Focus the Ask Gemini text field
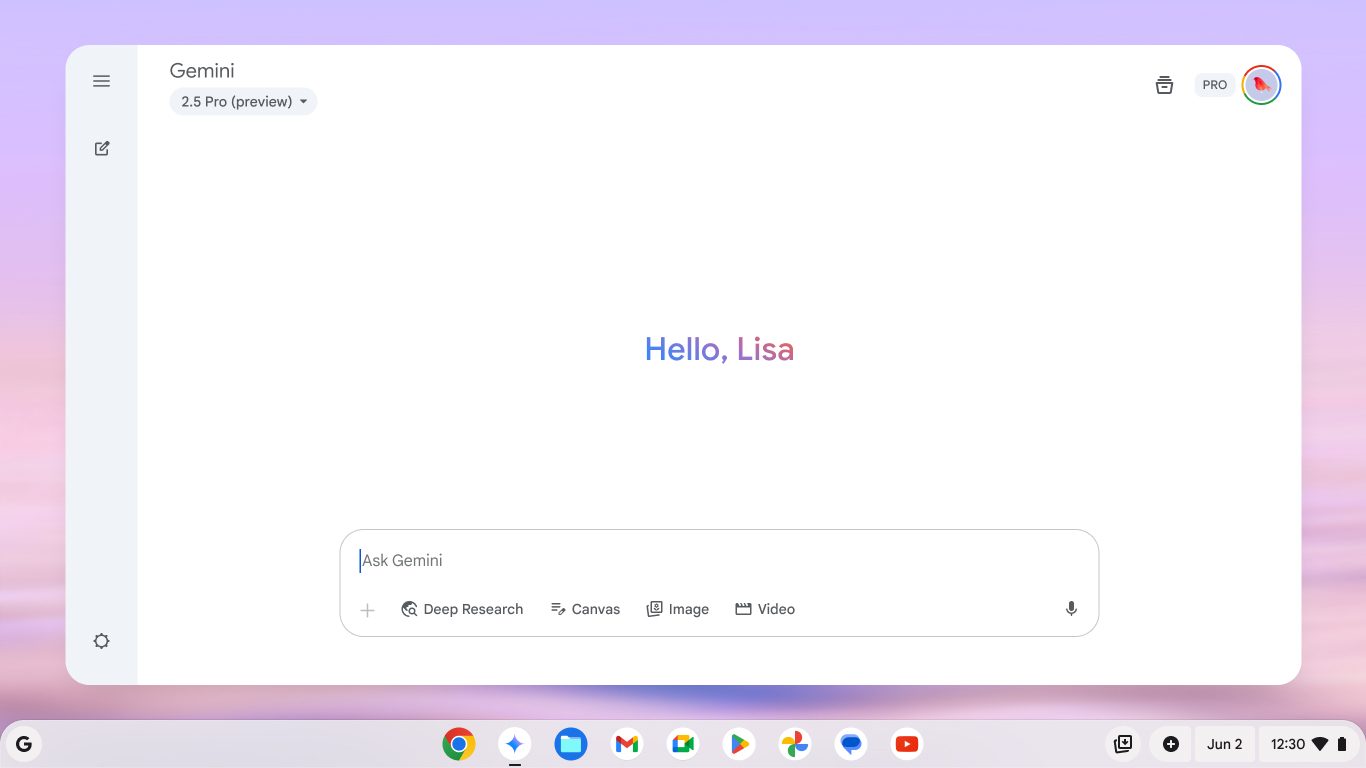Viewport: 1366px width, 768px height. (700, 561)
